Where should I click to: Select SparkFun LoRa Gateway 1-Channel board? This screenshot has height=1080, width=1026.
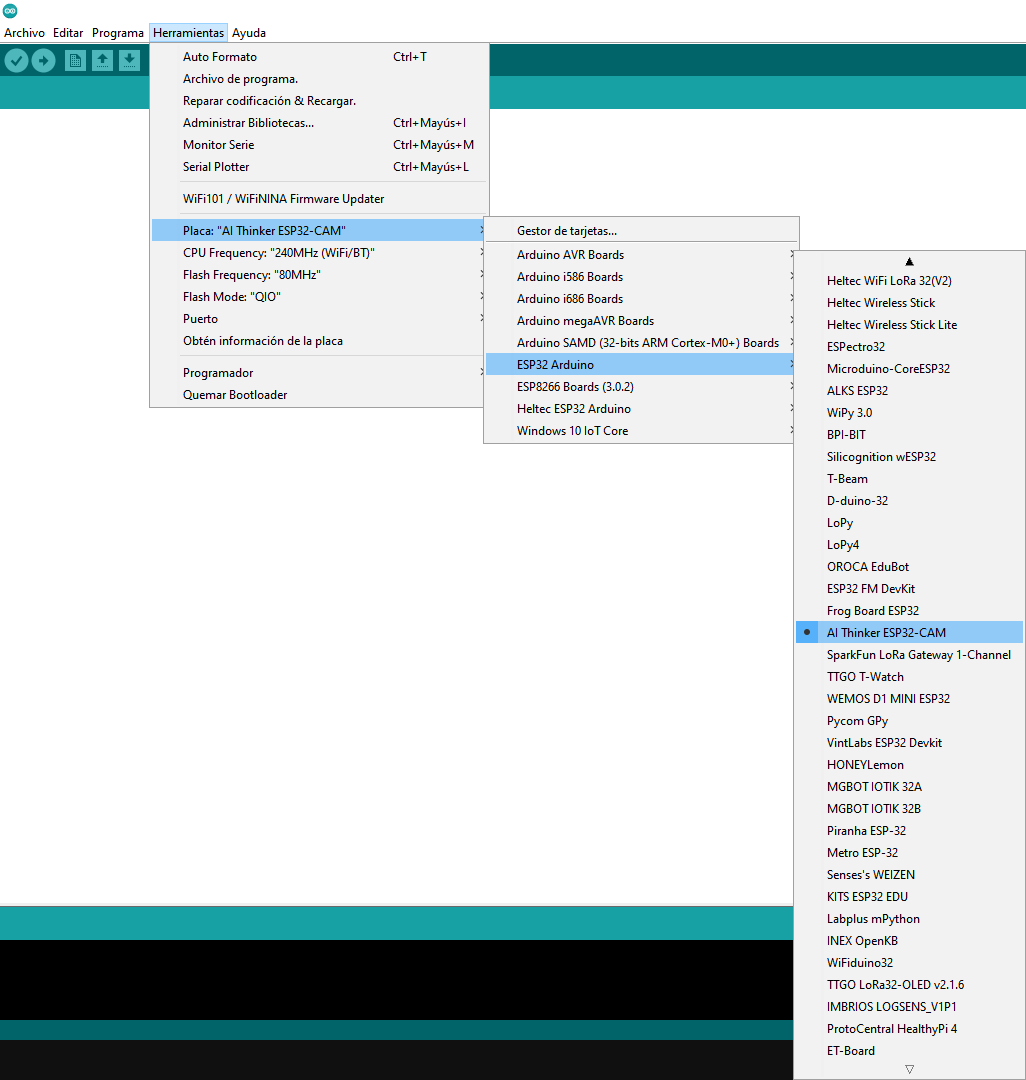pyautogui.click(x=909, y=654)
